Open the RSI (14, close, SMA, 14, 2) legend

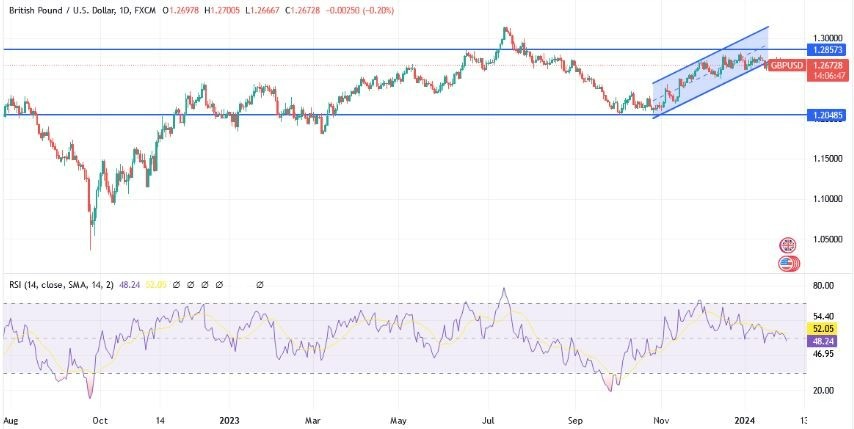tap(62, 284)
